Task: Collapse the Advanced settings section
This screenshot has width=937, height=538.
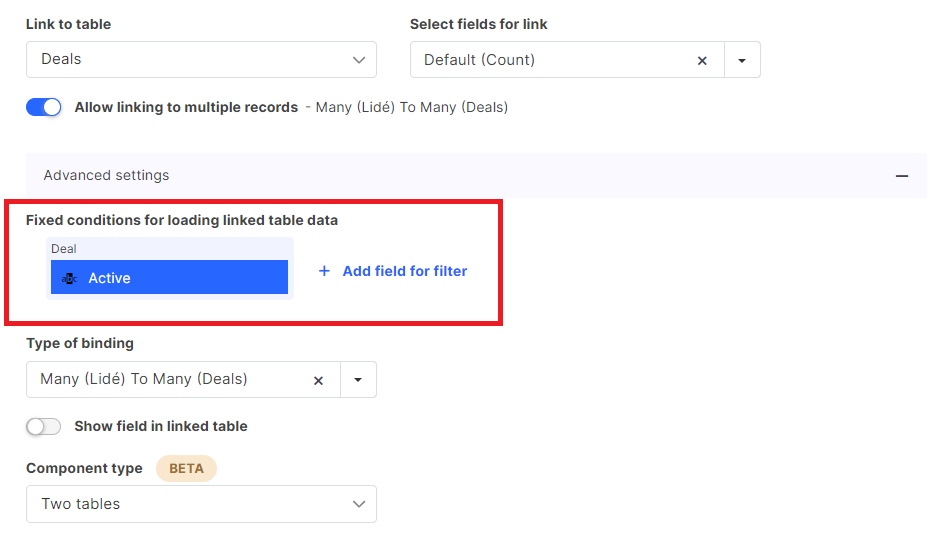Action: pos(476,175)
